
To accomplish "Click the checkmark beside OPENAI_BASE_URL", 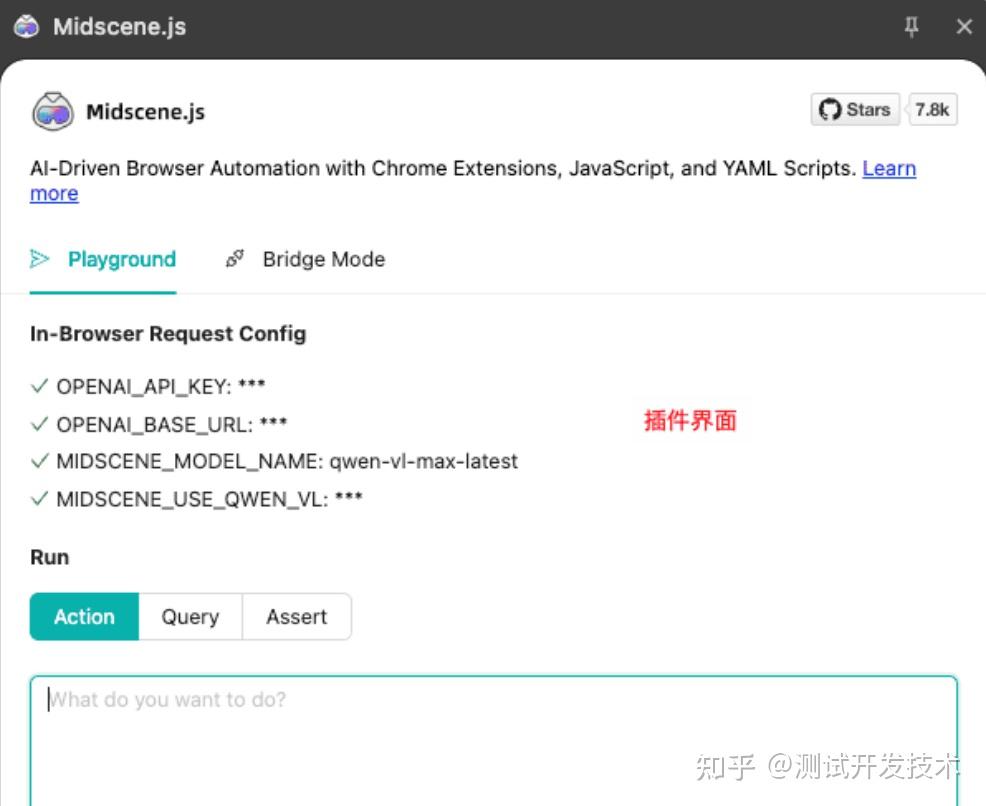I will [39, 423].
